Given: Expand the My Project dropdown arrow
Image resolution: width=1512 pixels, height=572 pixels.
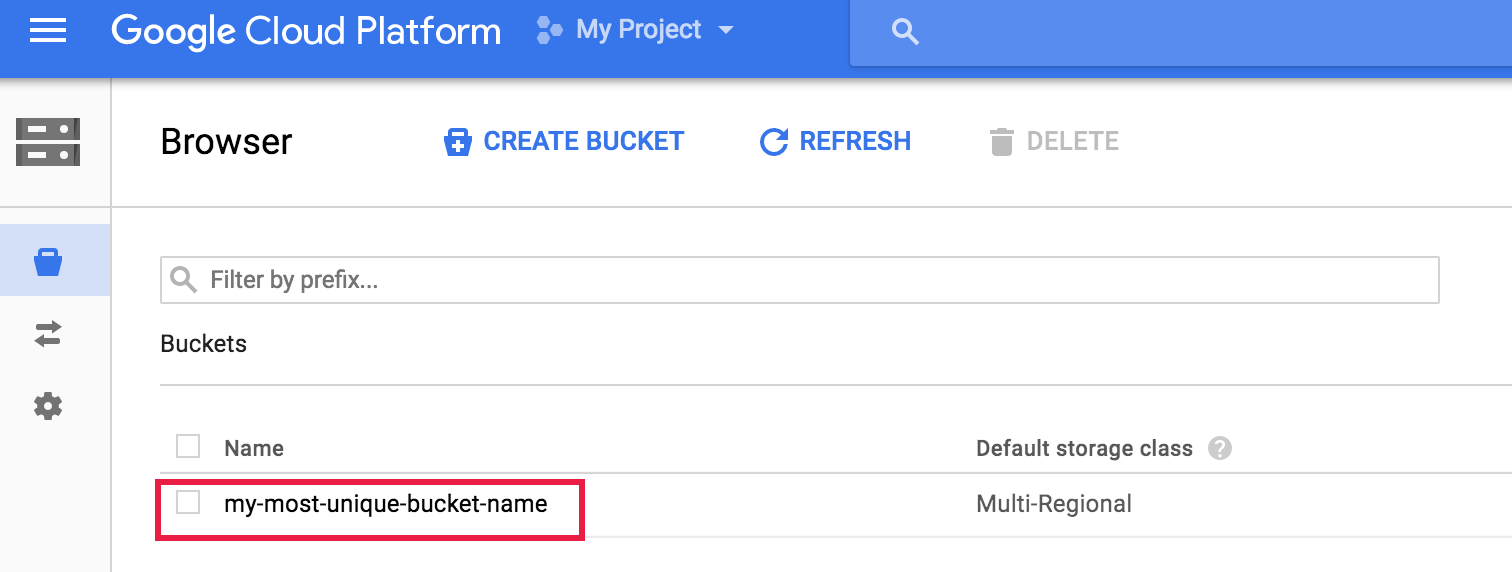Looking at the screenshot, I should pos(726,30).
